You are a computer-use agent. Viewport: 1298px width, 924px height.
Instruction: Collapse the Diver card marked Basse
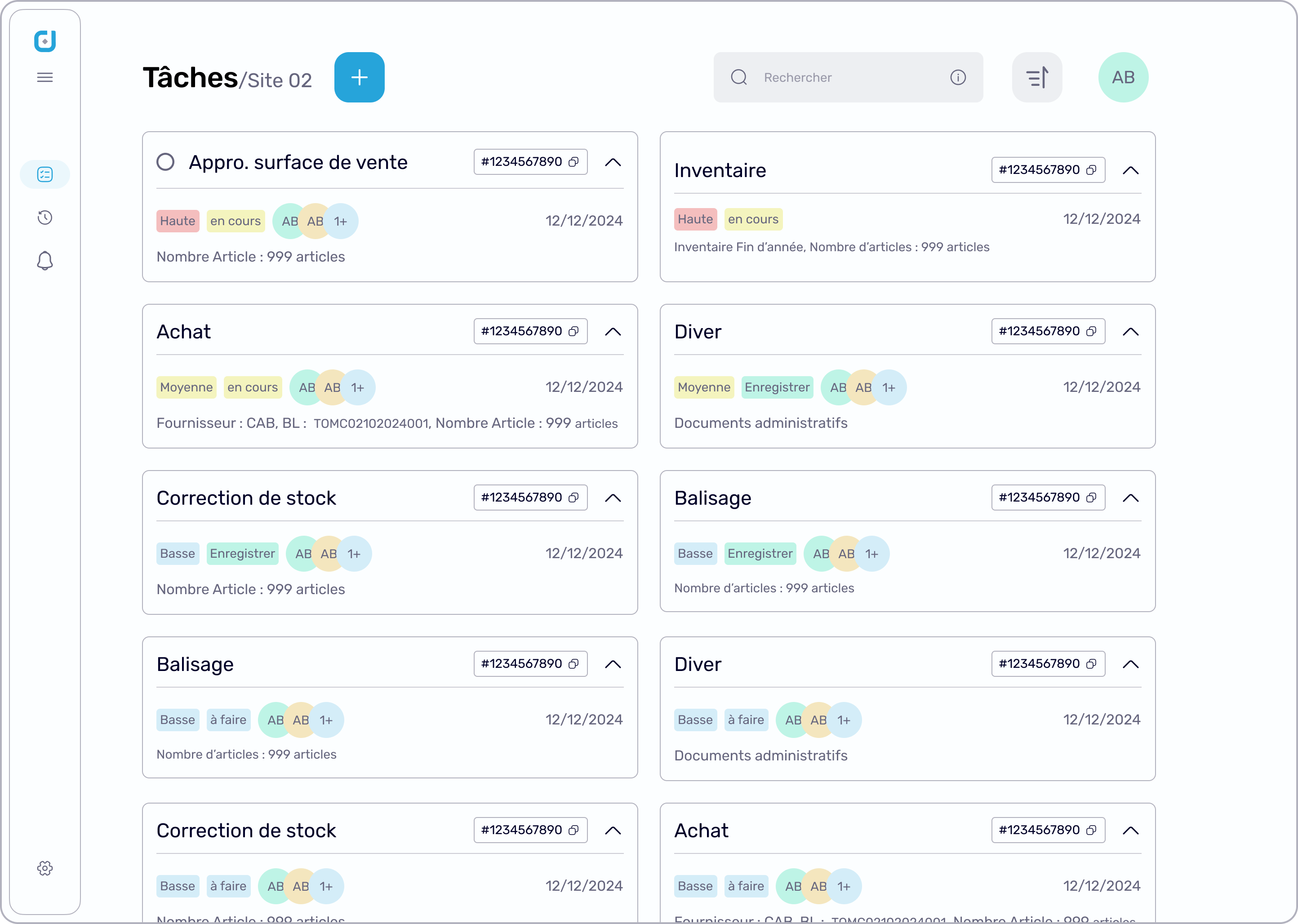click(1131, 664)
